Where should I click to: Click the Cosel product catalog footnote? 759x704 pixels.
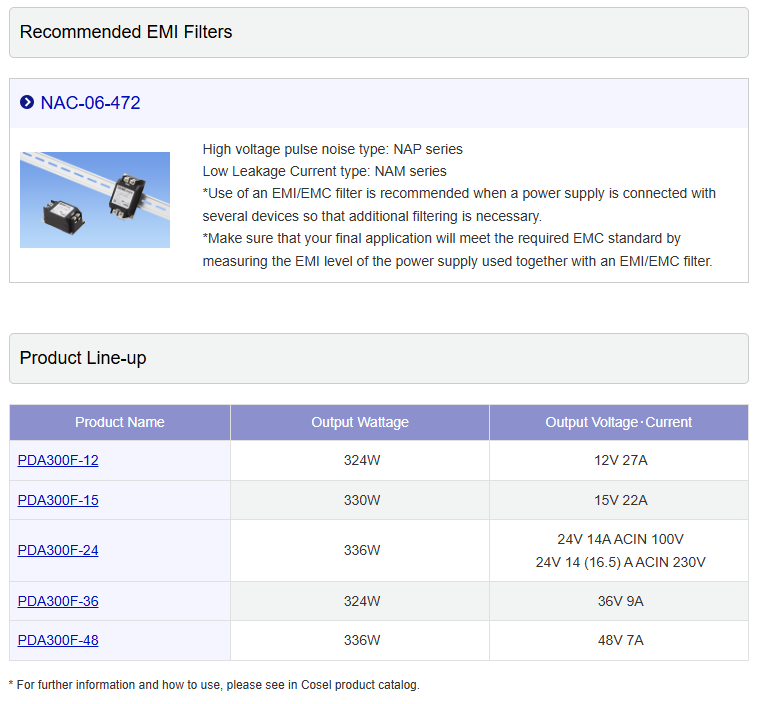[214, 685]
